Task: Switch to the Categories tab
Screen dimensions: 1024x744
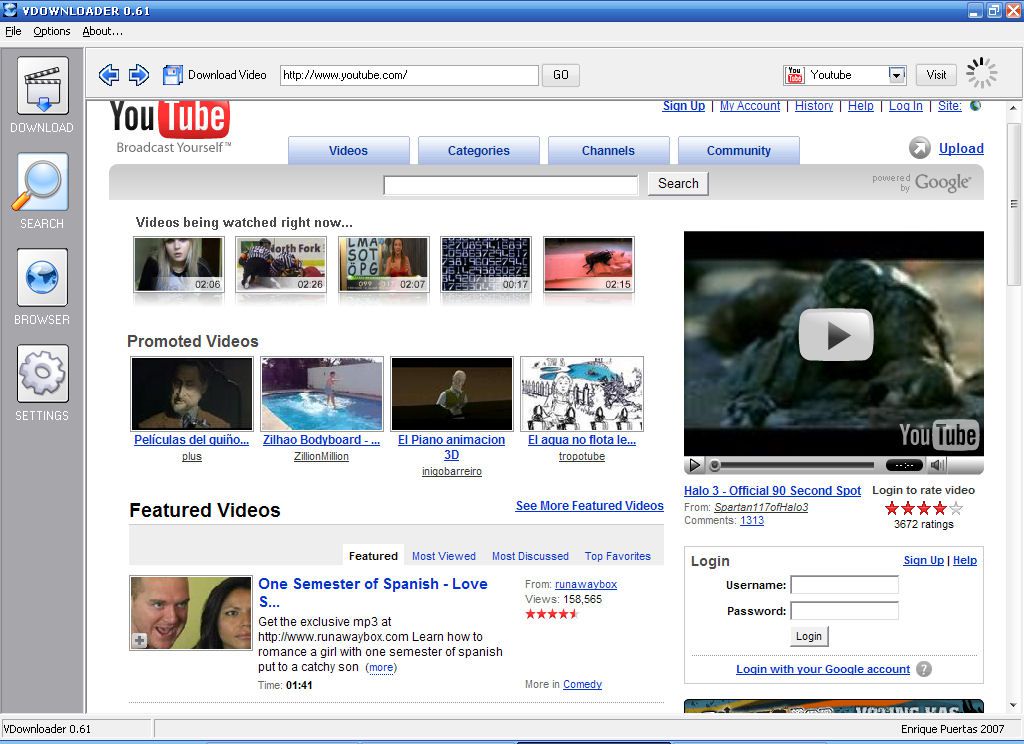Action: (x=478, y=151)
